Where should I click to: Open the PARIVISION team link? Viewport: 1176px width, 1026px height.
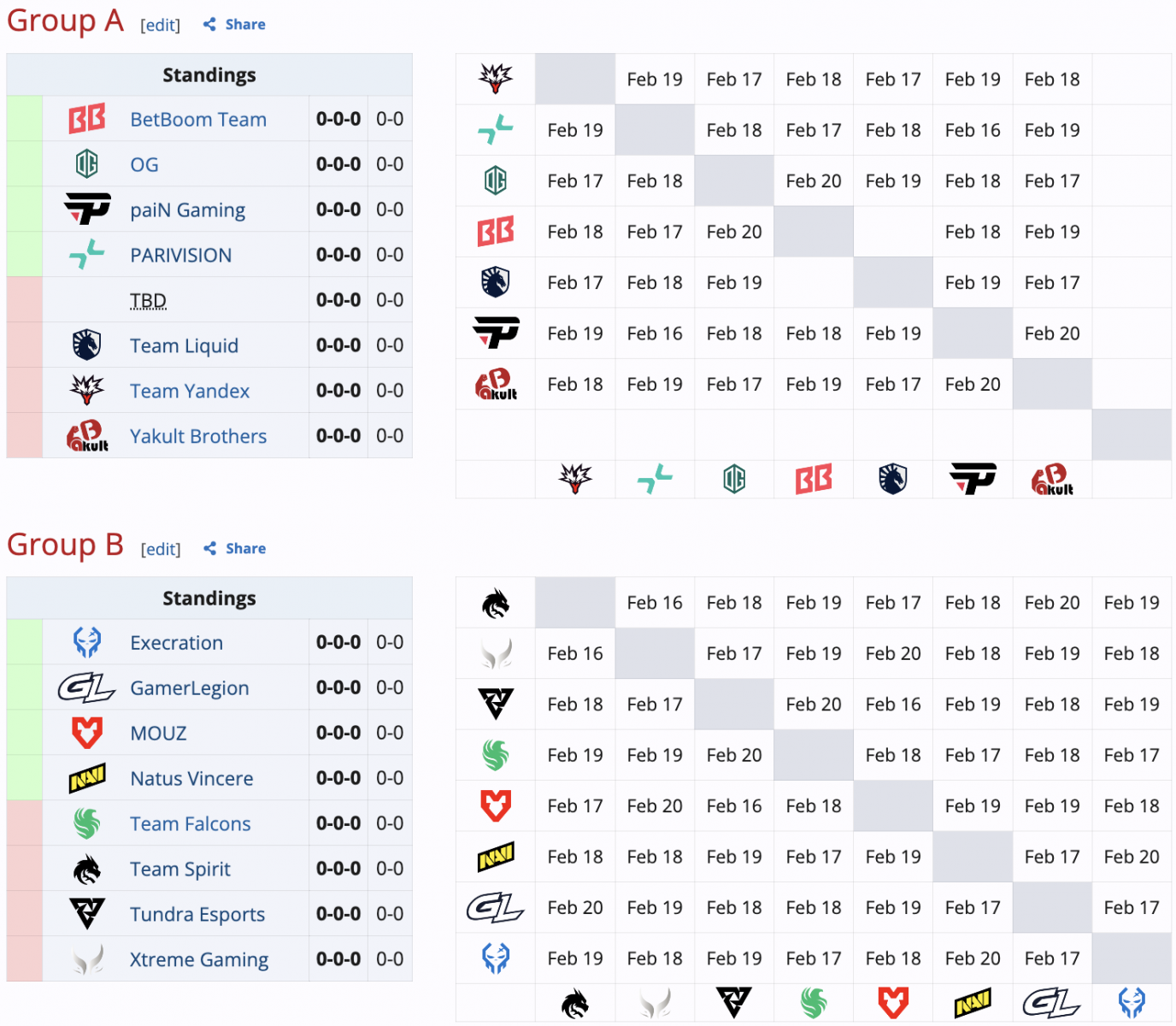click(180, 255)
